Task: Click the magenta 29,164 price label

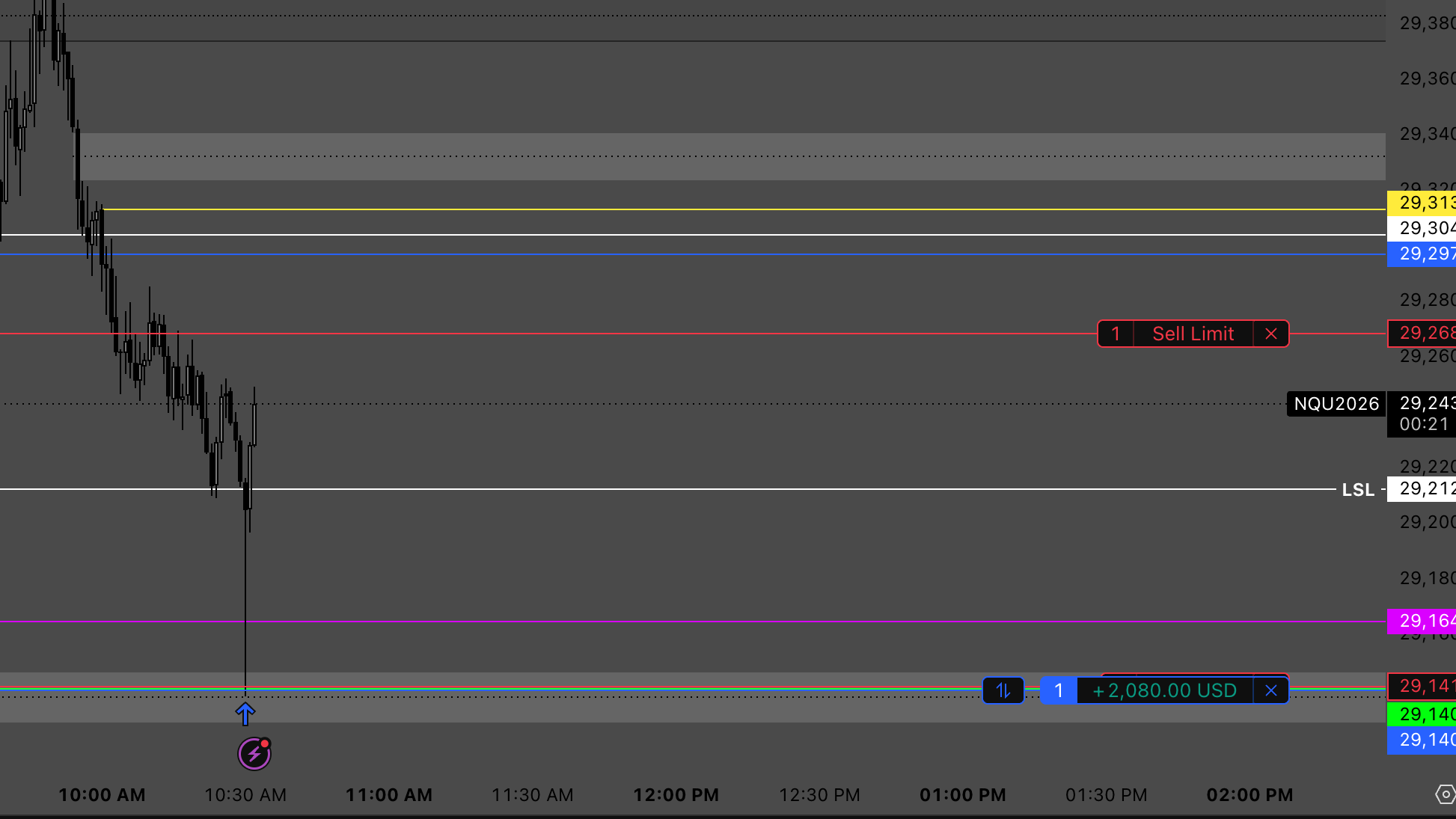Action: [1422, 621]
